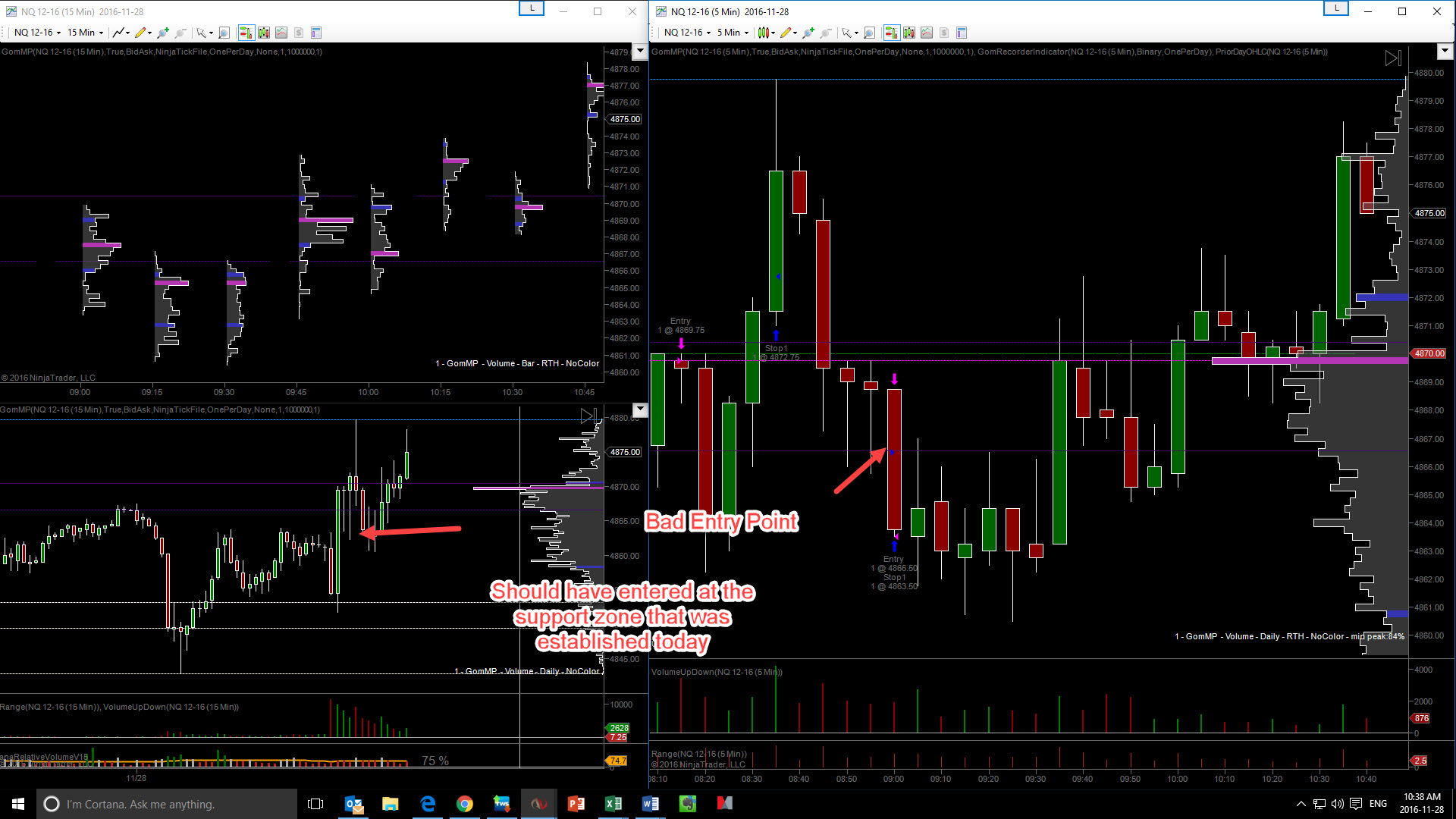Open Evernote from the taskbar

click(x=688, y=804)
